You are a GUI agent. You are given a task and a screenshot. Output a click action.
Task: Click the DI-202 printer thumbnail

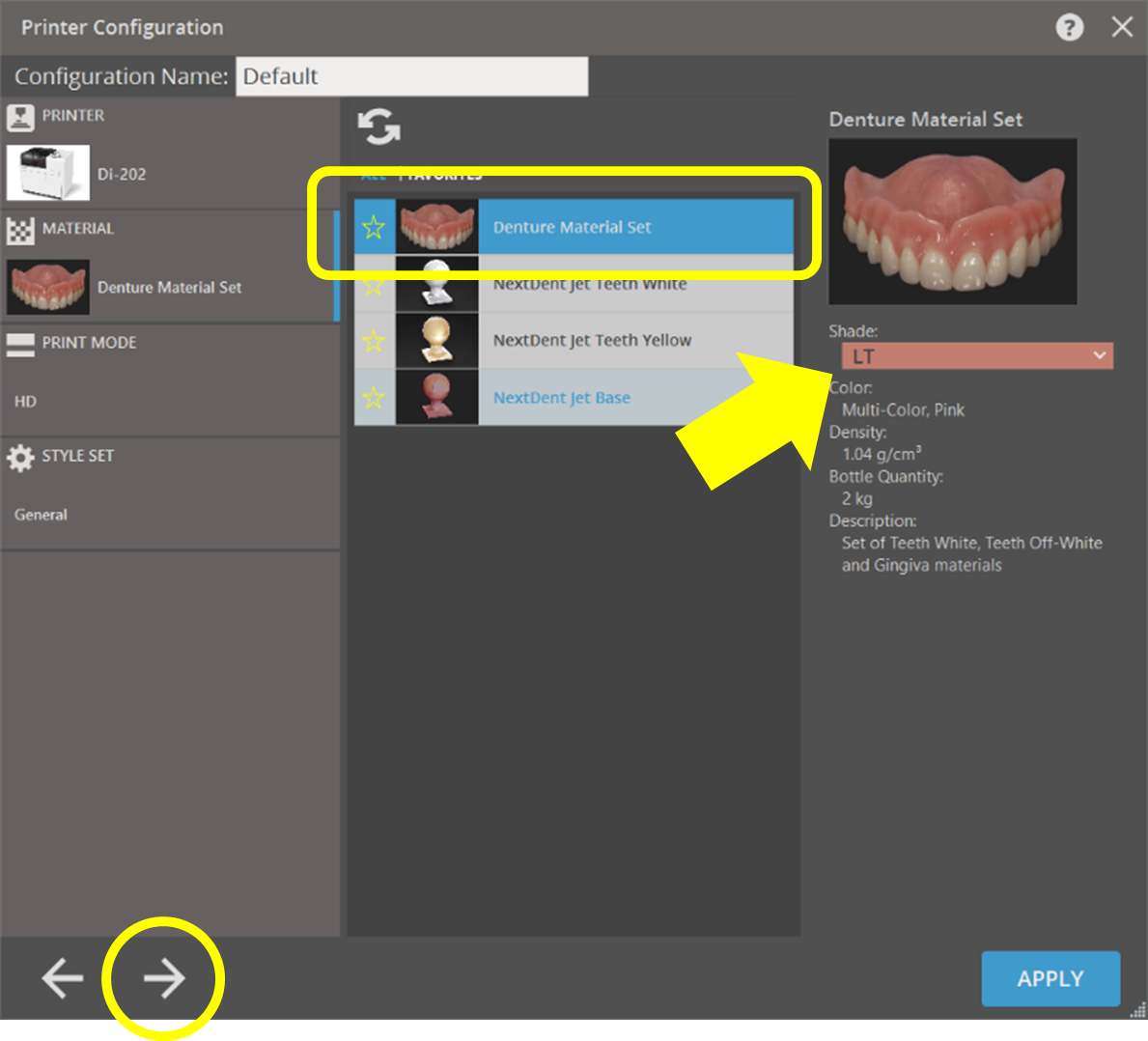48,173
